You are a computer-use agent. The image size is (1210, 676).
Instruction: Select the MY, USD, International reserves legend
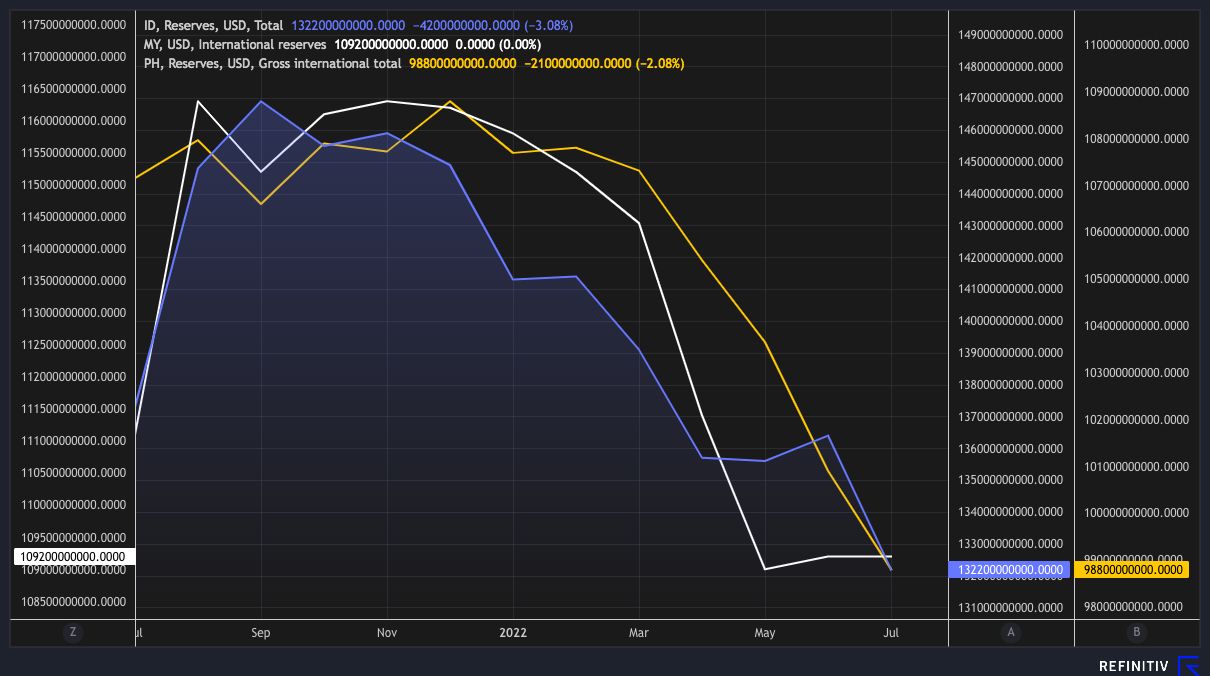[235, 44]
